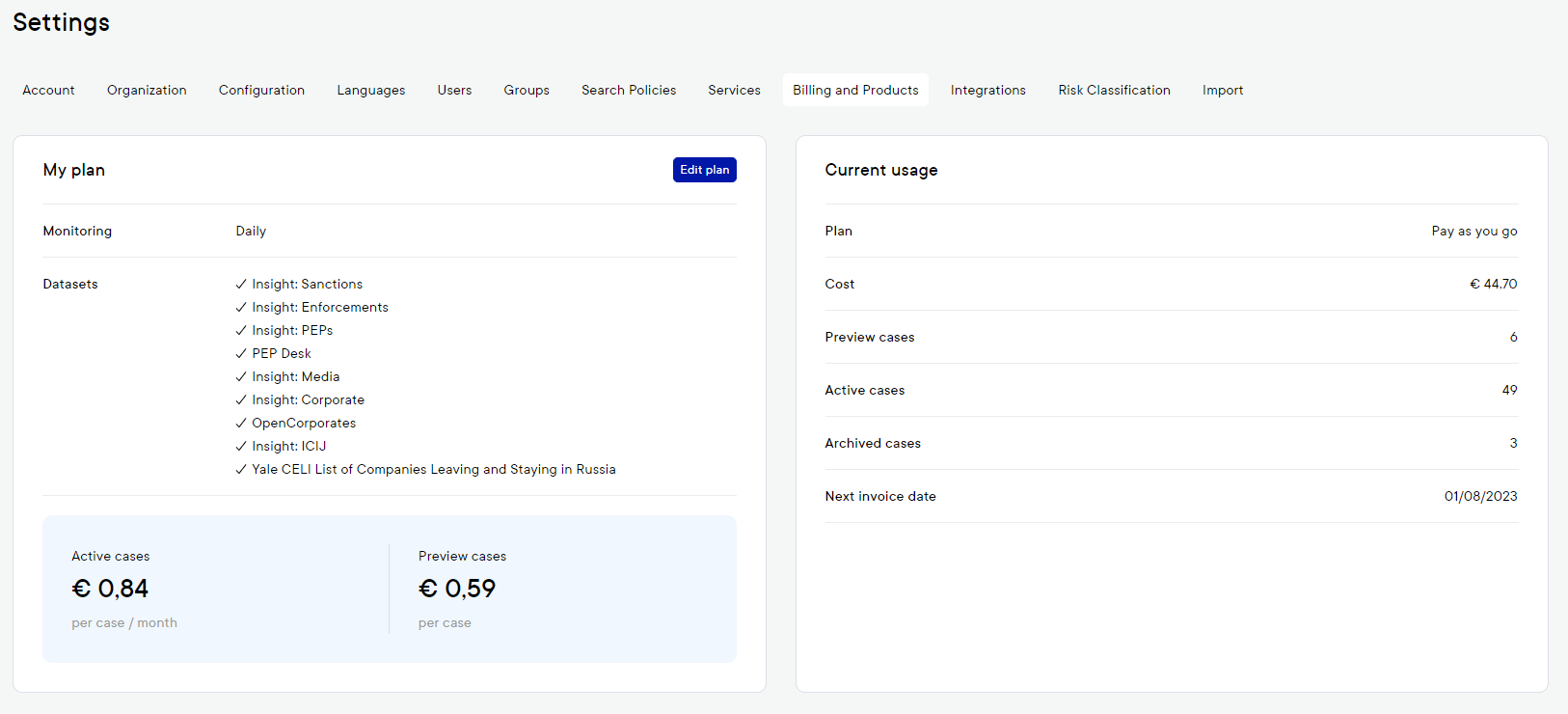Open the Services tab
The image size is (1568, 714).
click(734, 90)
